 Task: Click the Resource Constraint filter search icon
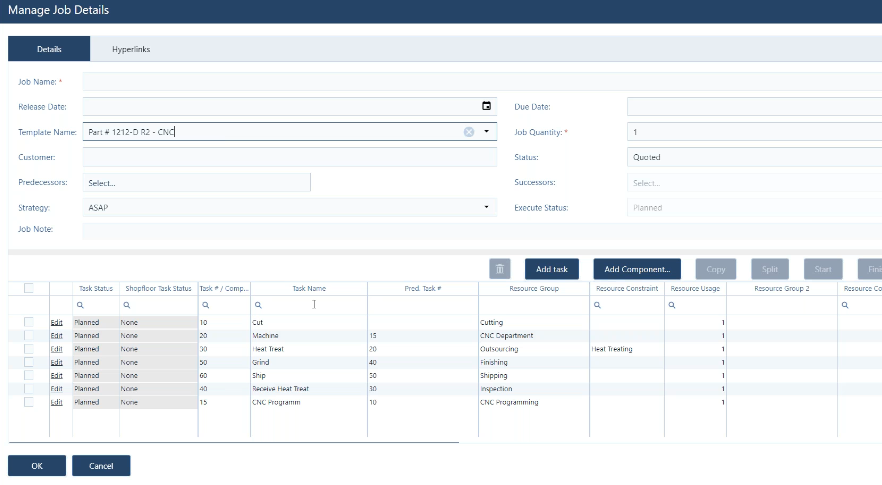point(597,305)
